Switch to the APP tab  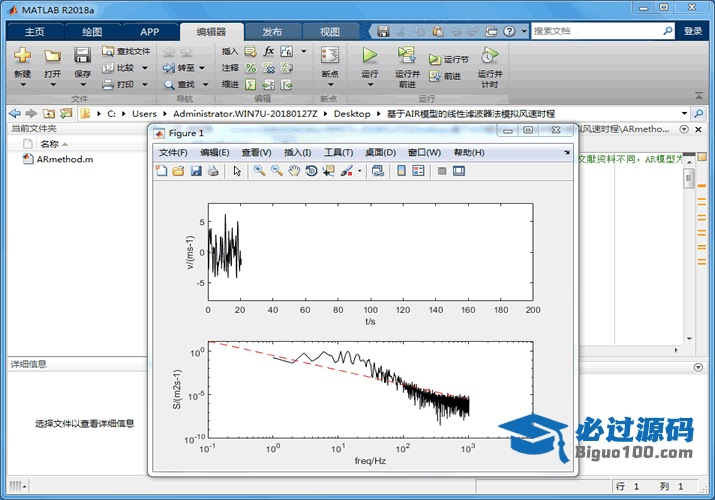[x=150, y=31]
